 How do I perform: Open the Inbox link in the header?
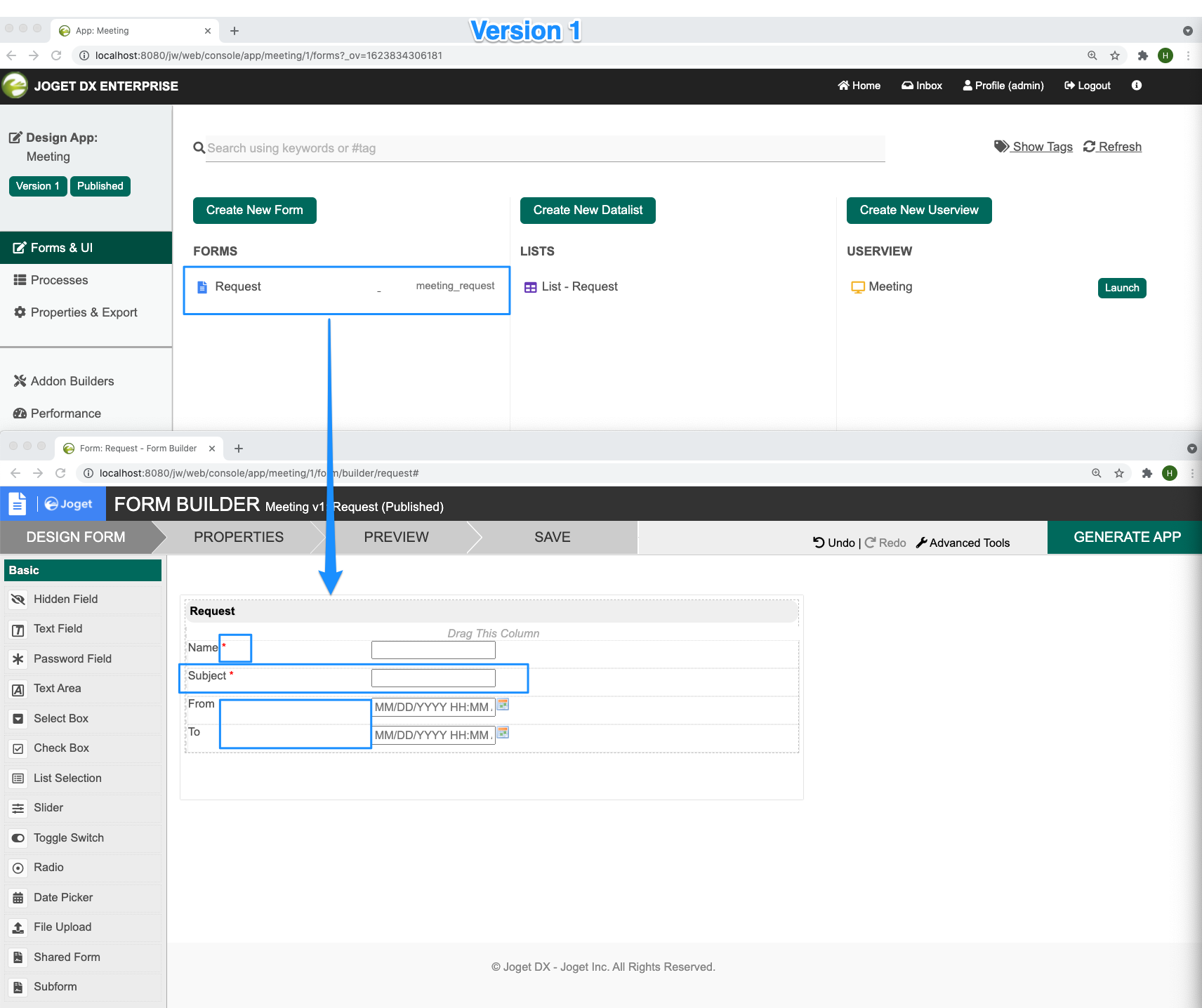922,86
